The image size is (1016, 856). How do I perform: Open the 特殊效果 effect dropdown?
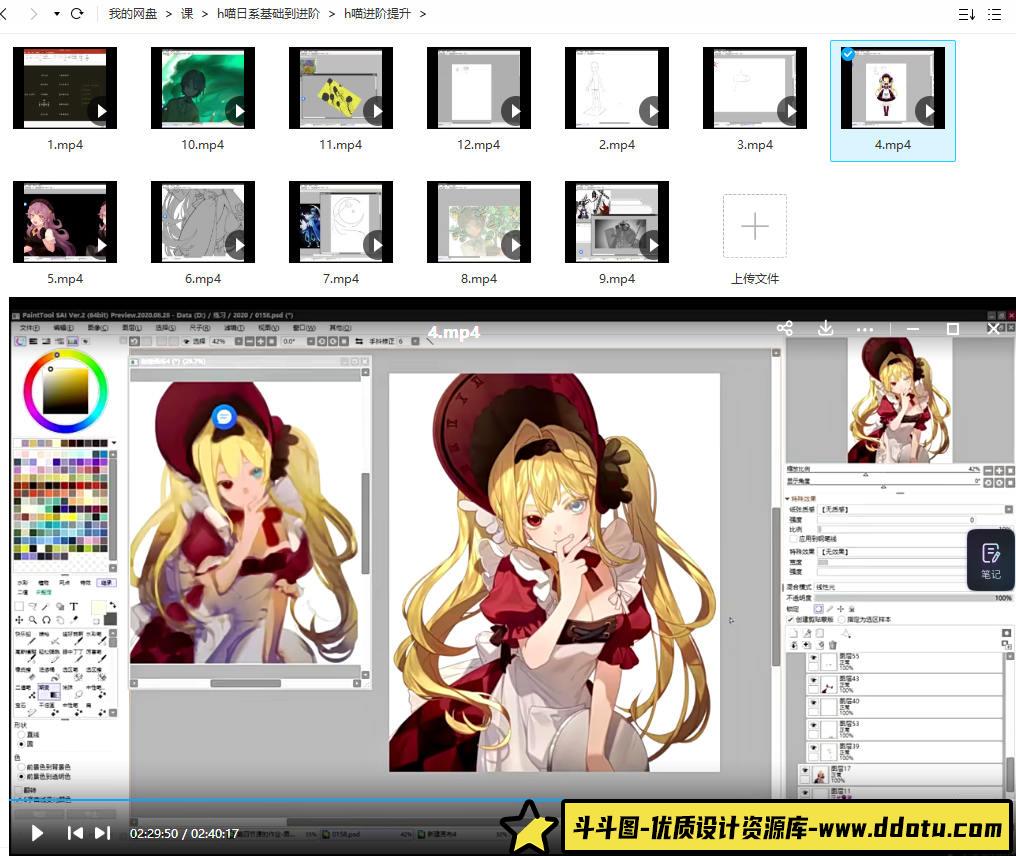pyautogui.click(x=893, y=552)
